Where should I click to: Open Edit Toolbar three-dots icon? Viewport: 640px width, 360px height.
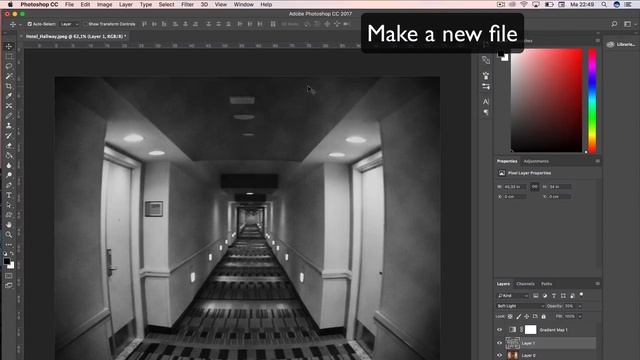(9, 244)
